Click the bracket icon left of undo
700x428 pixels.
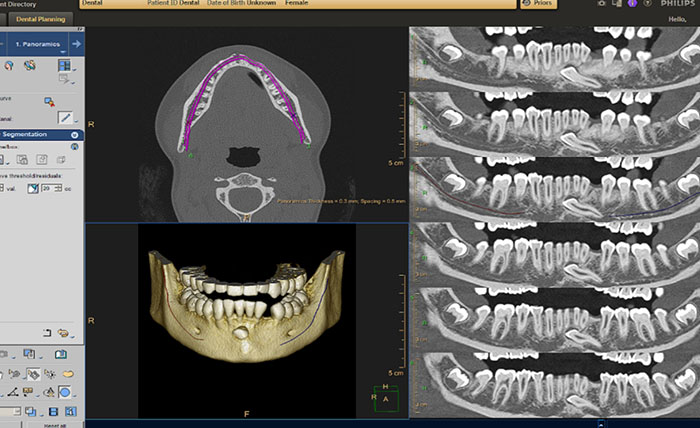coord(47,333)
